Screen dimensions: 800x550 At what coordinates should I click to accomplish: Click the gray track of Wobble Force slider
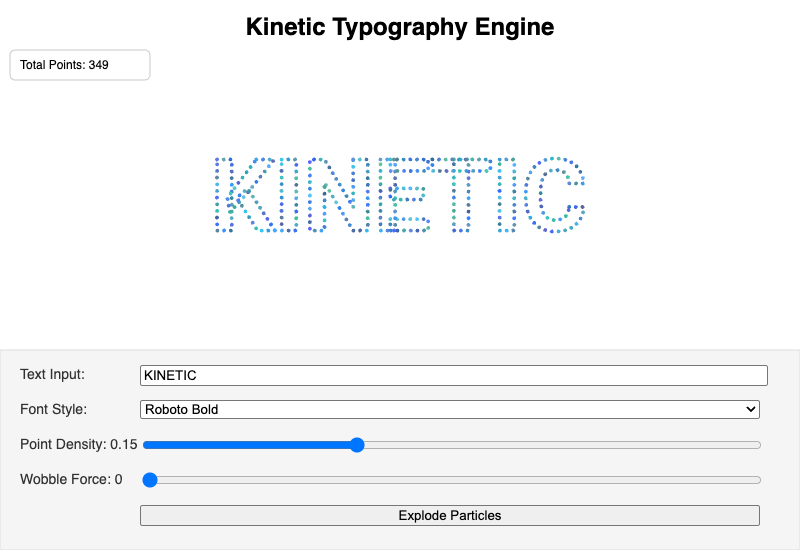click(459, 480)
